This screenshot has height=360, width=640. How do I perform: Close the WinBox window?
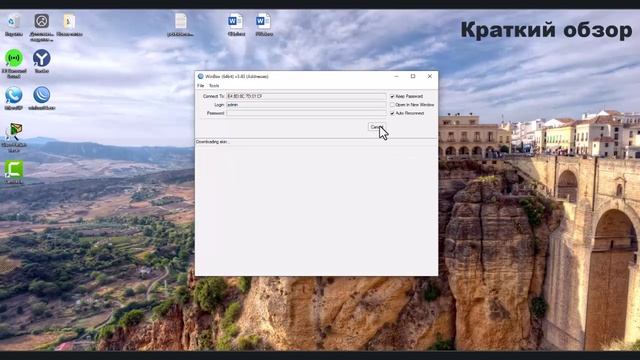(430, 76)
